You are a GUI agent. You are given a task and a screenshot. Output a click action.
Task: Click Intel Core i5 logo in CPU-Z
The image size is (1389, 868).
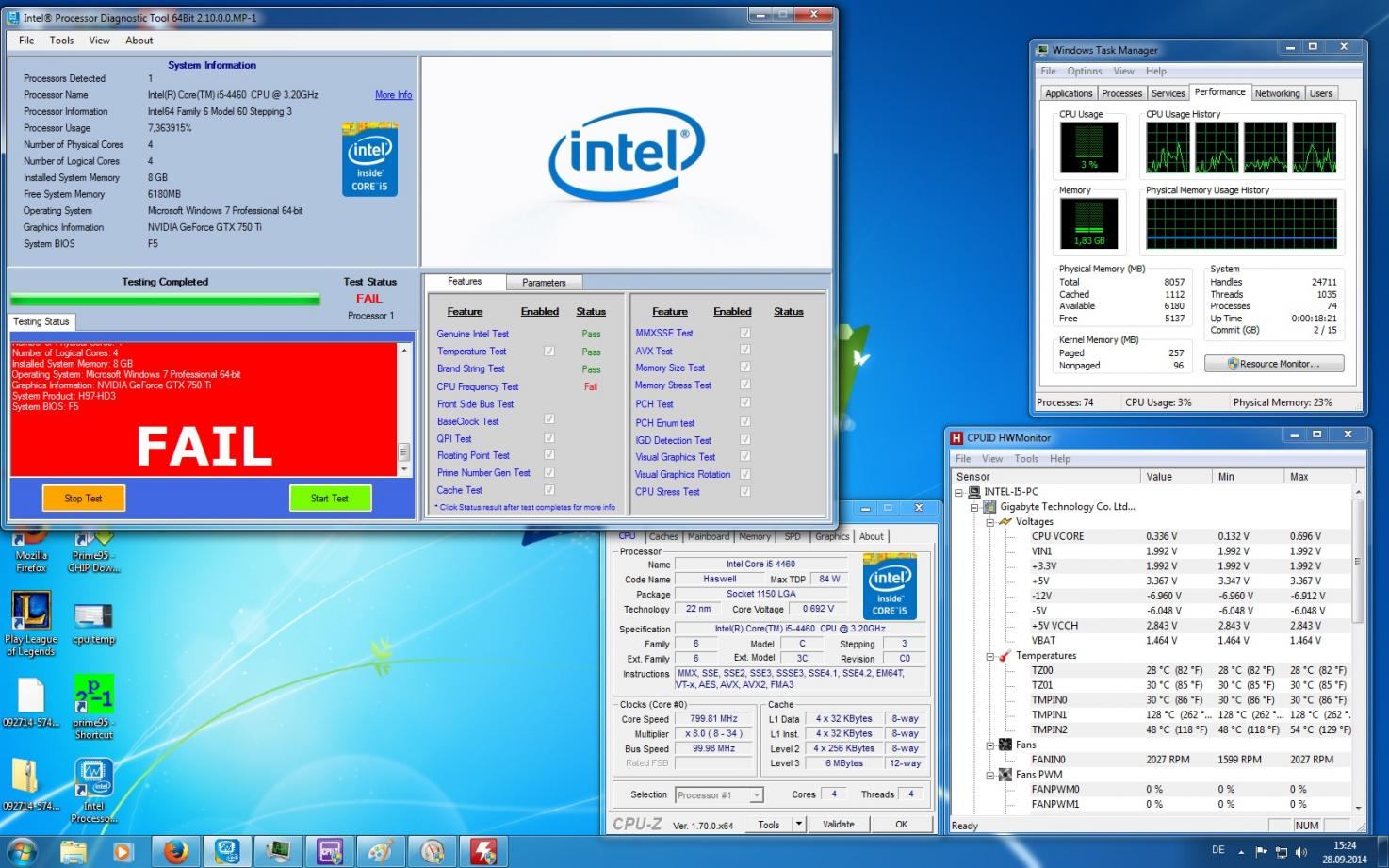[890, 587]
